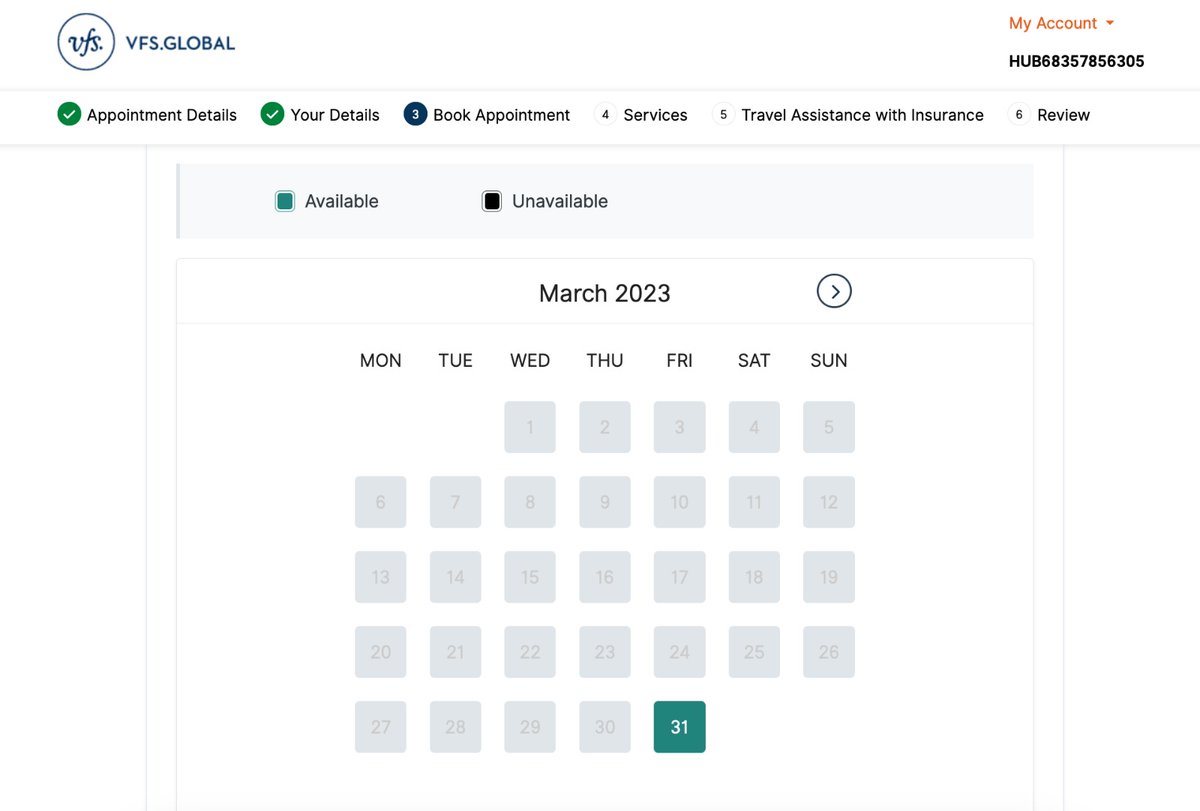Click the step 6 number circle

tap(1018, 115)
